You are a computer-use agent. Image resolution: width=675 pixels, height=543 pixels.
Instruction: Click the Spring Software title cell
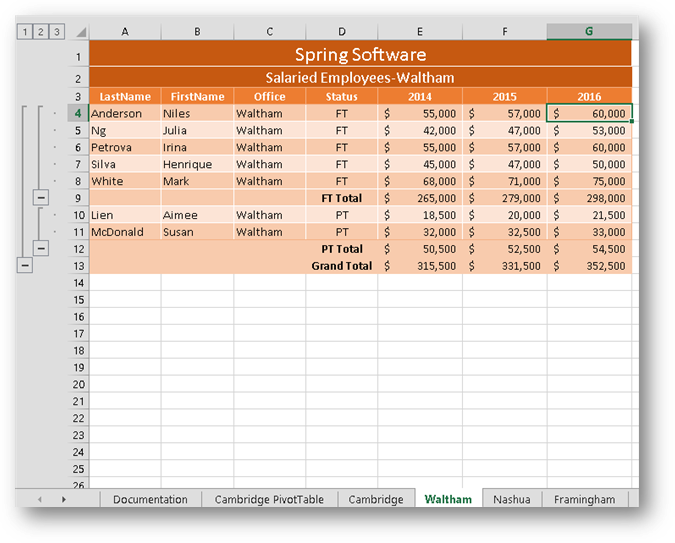[x=360, y=54]
